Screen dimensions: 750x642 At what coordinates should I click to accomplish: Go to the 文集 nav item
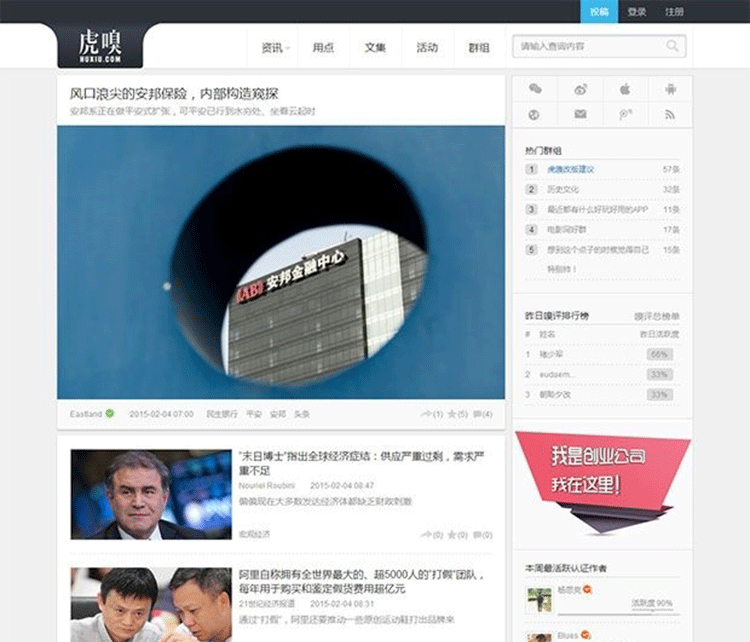tap(375, 47)
